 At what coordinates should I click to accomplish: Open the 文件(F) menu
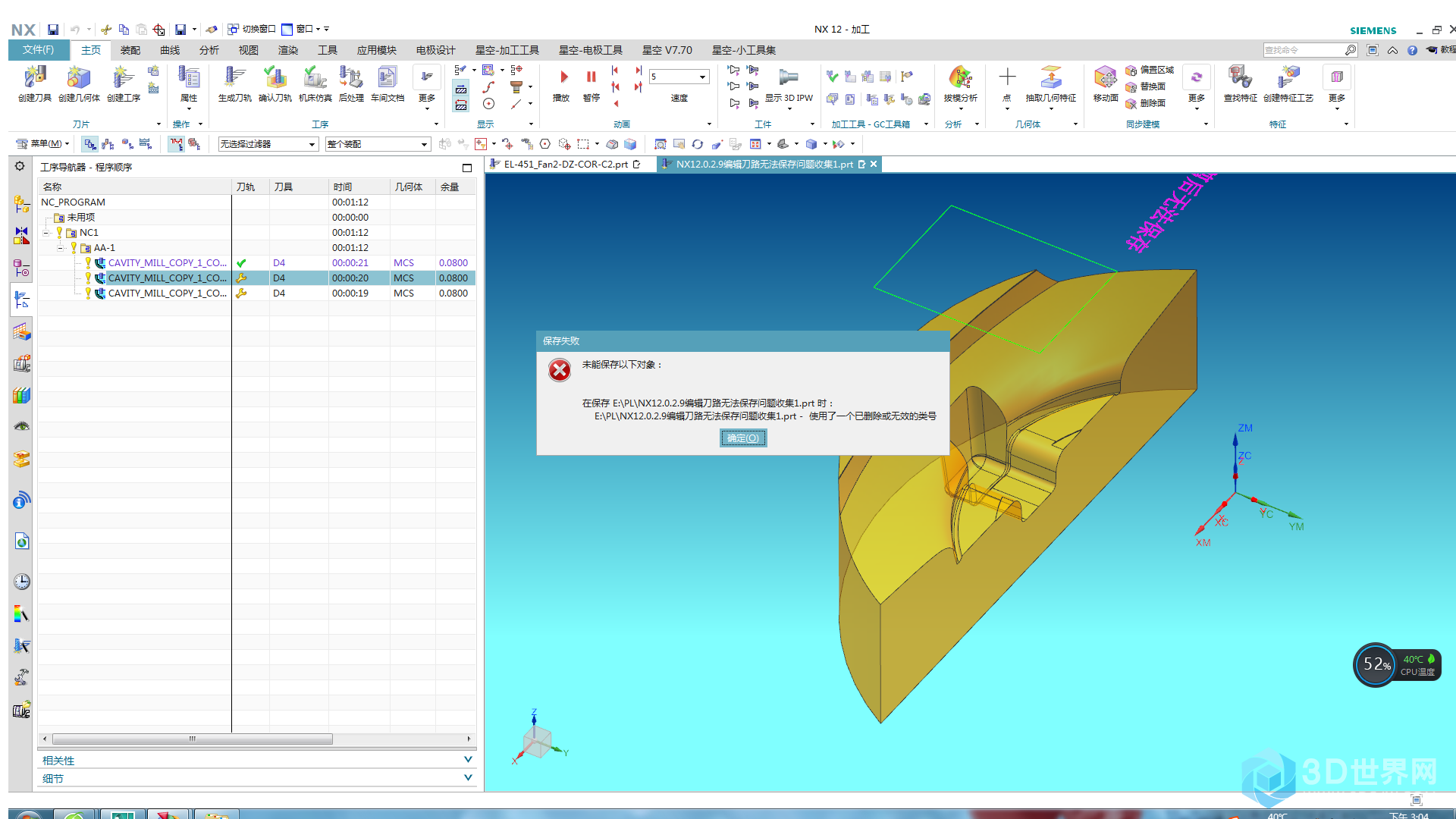(x=38, y=50)
